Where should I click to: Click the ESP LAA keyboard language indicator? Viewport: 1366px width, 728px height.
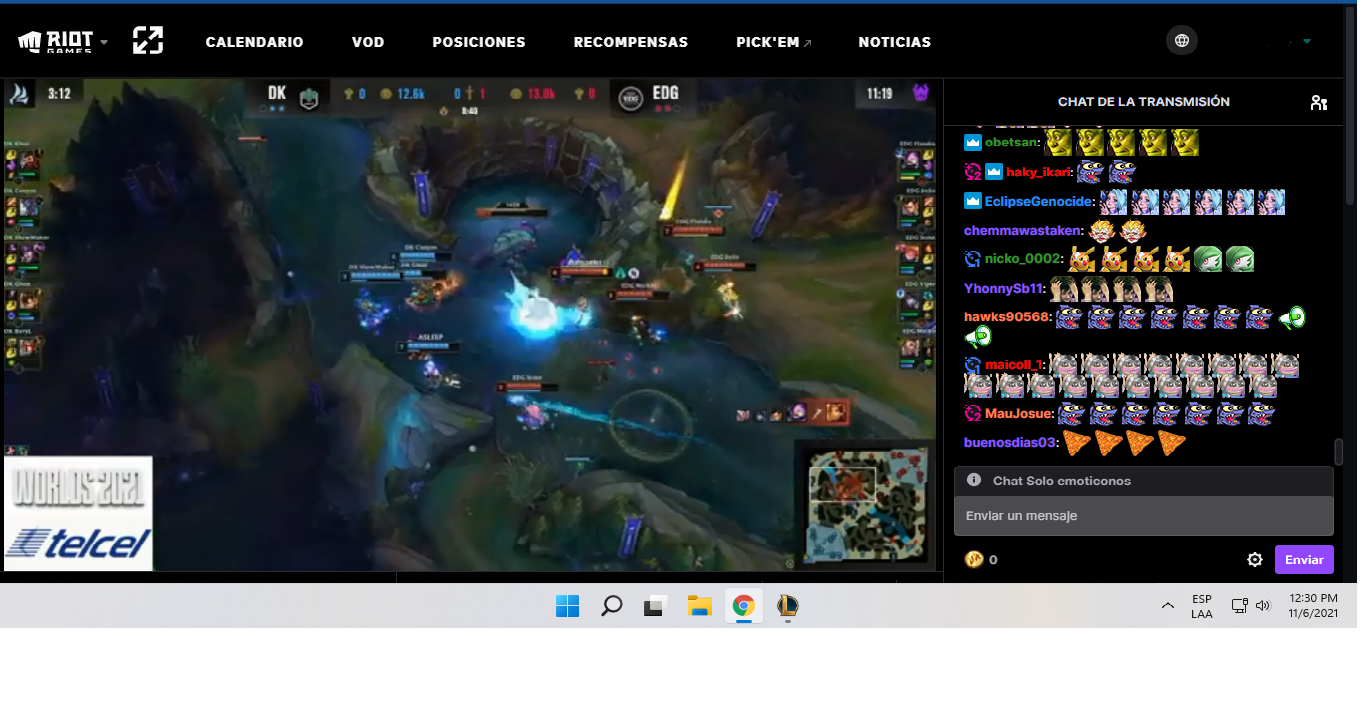(1202, 606)
